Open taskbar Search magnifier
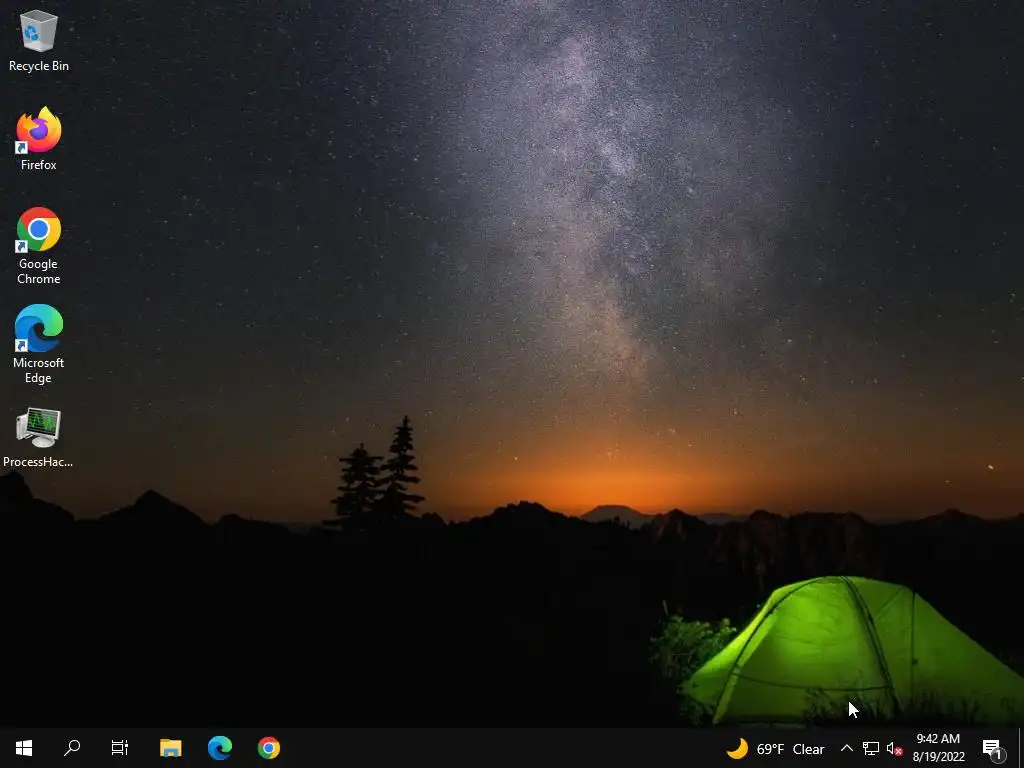1024x768 pixels. click(x=72, y=748)
